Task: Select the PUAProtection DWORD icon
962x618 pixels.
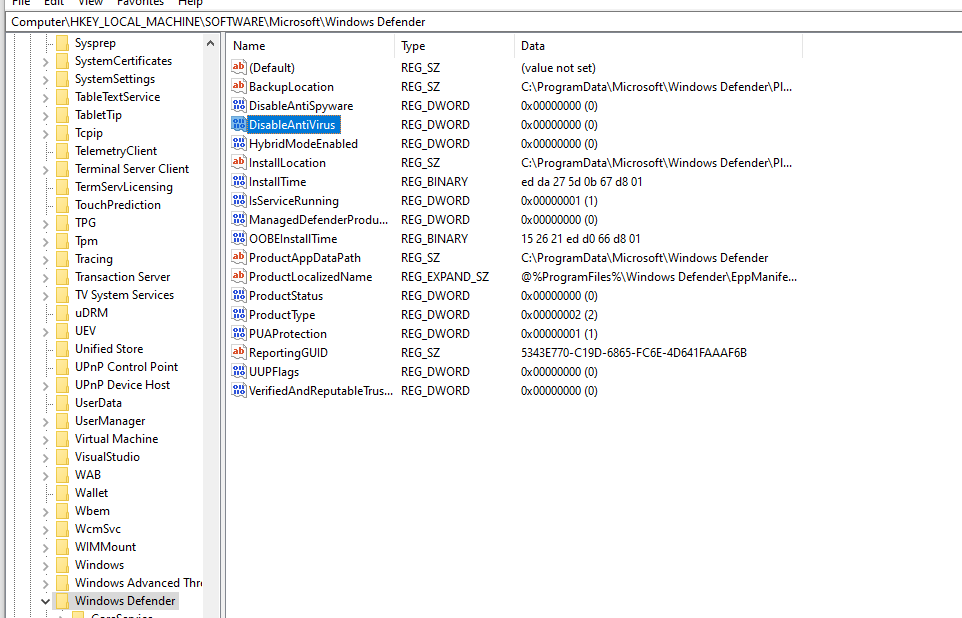Action: [239, 334]
